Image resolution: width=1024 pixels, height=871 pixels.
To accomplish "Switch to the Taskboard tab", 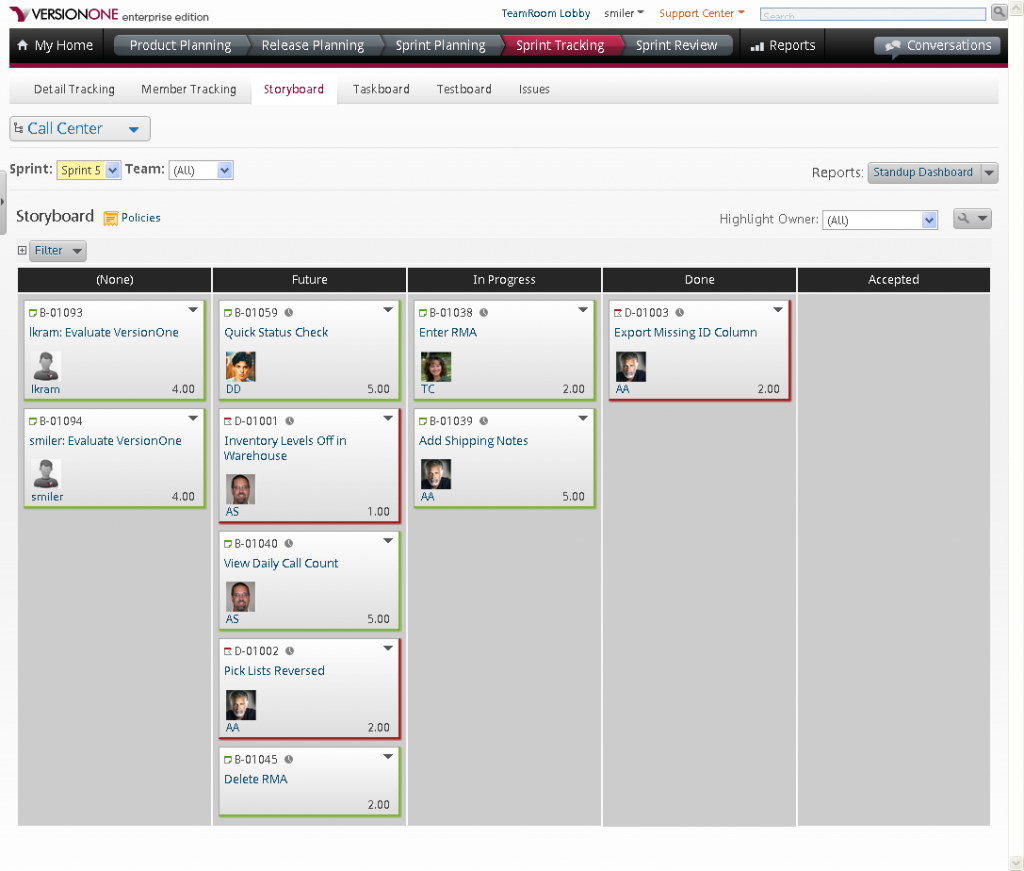I will pyautogui.click(x=381, y=89).
